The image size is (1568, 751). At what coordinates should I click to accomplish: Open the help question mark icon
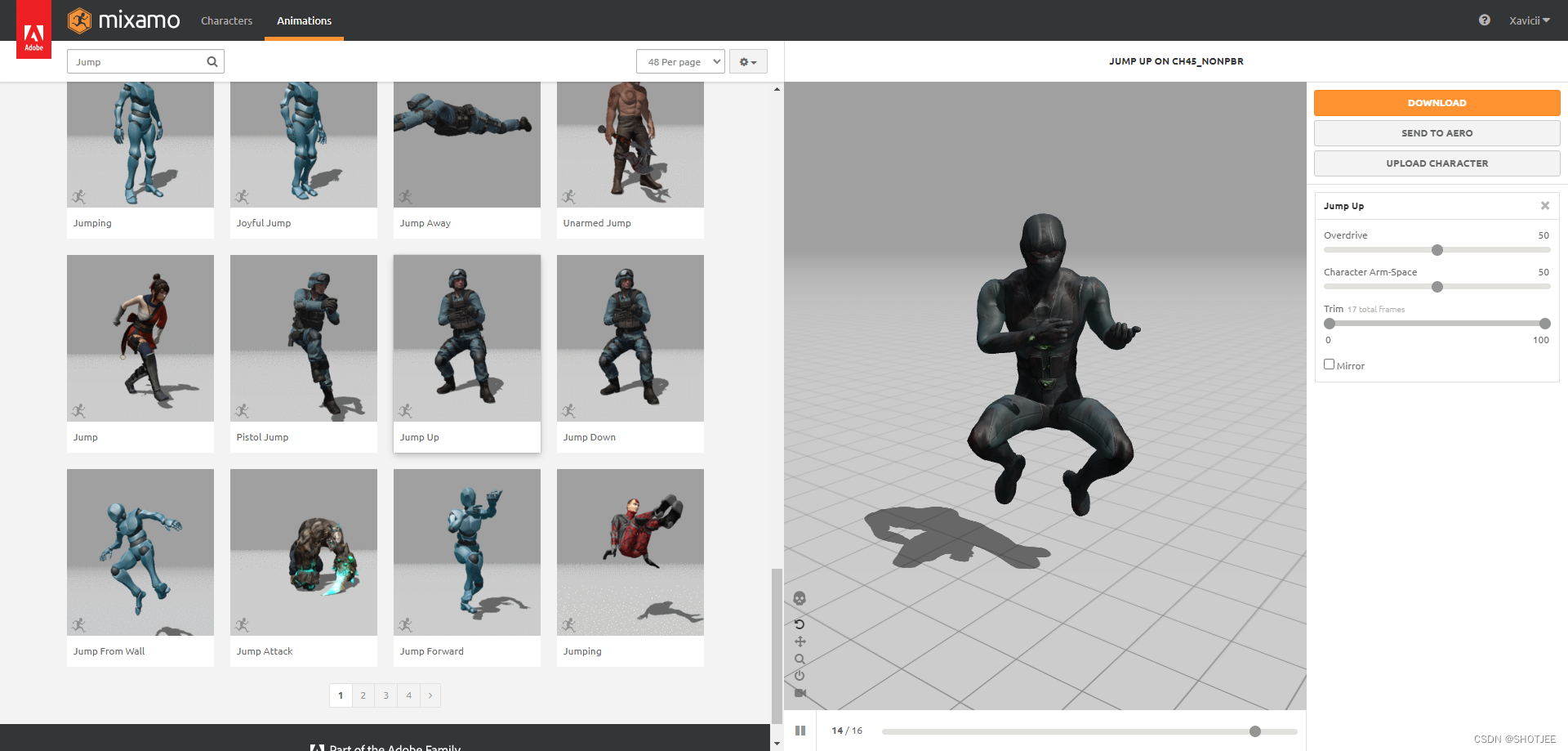pos(1484,20)
